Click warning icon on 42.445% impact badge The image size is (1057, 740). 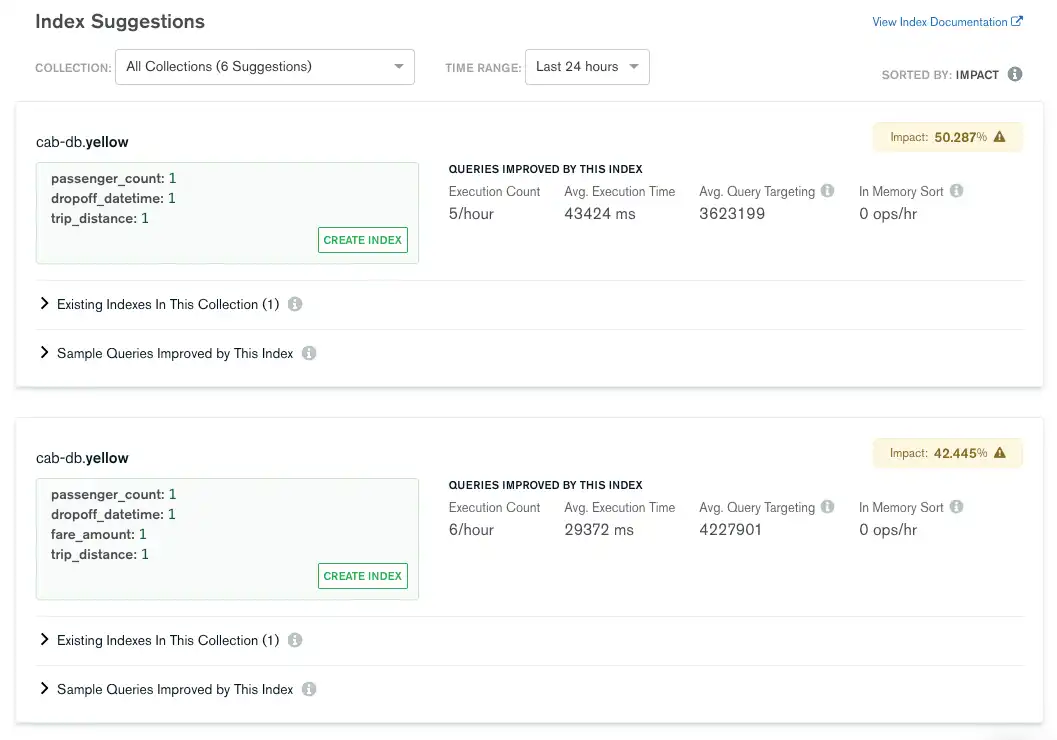click(998, 453)
